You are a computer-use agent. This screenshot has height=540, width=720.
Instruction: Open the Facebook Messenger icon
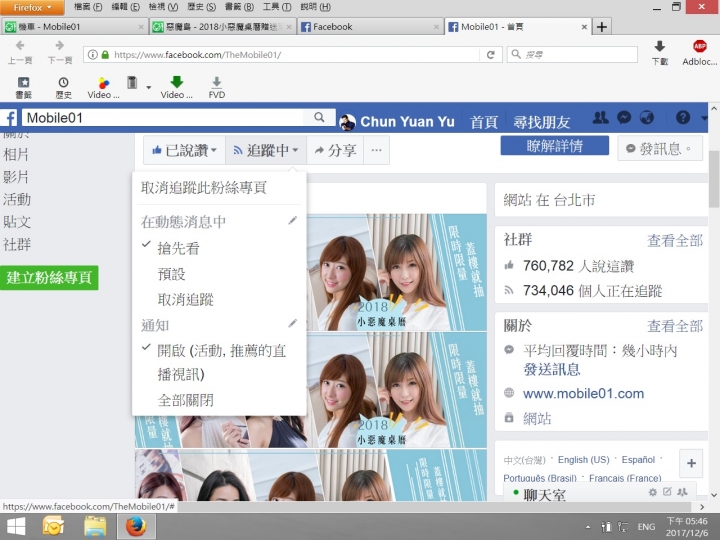(624, 118)
